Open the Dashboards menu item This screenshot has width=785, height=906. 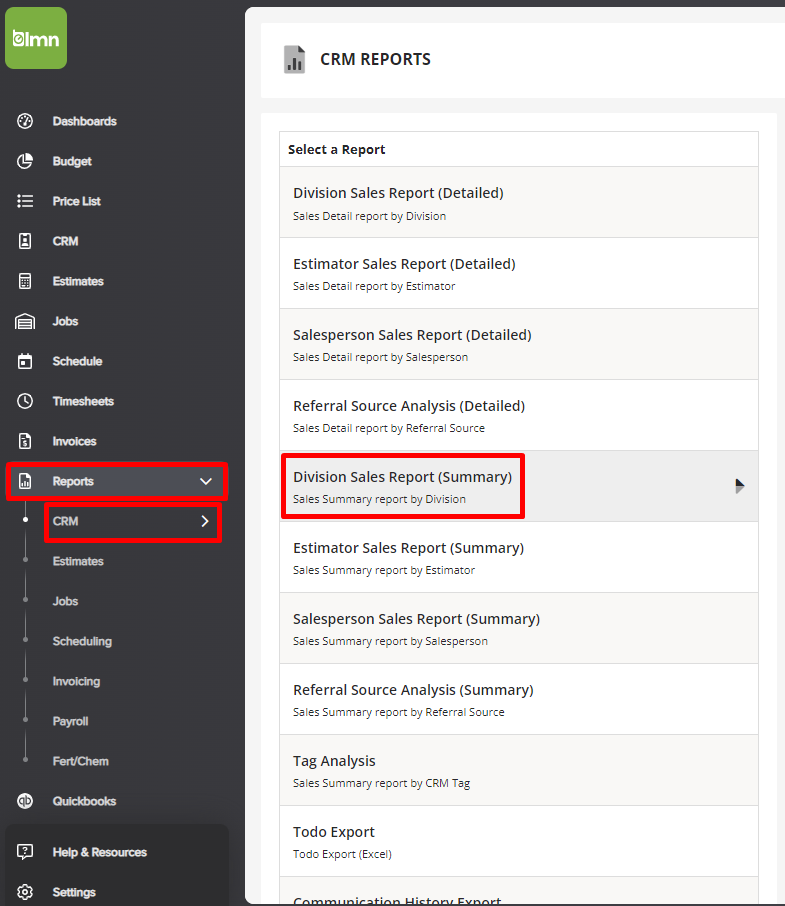(x=84, y=121)
